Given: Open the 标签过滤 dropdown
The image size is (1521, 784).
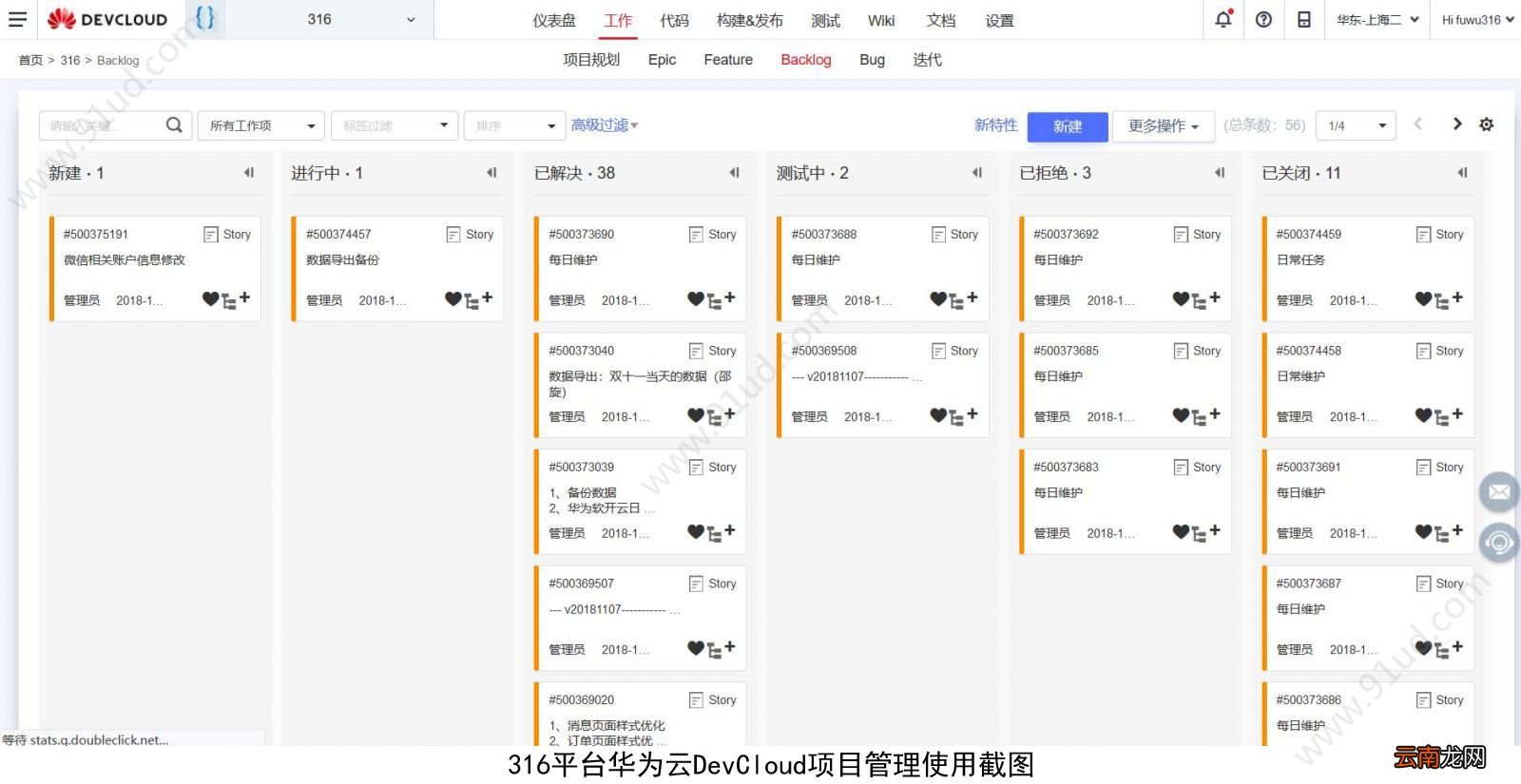Looking at the screenshot, I should pyautogui.click(x=395, y=125).
